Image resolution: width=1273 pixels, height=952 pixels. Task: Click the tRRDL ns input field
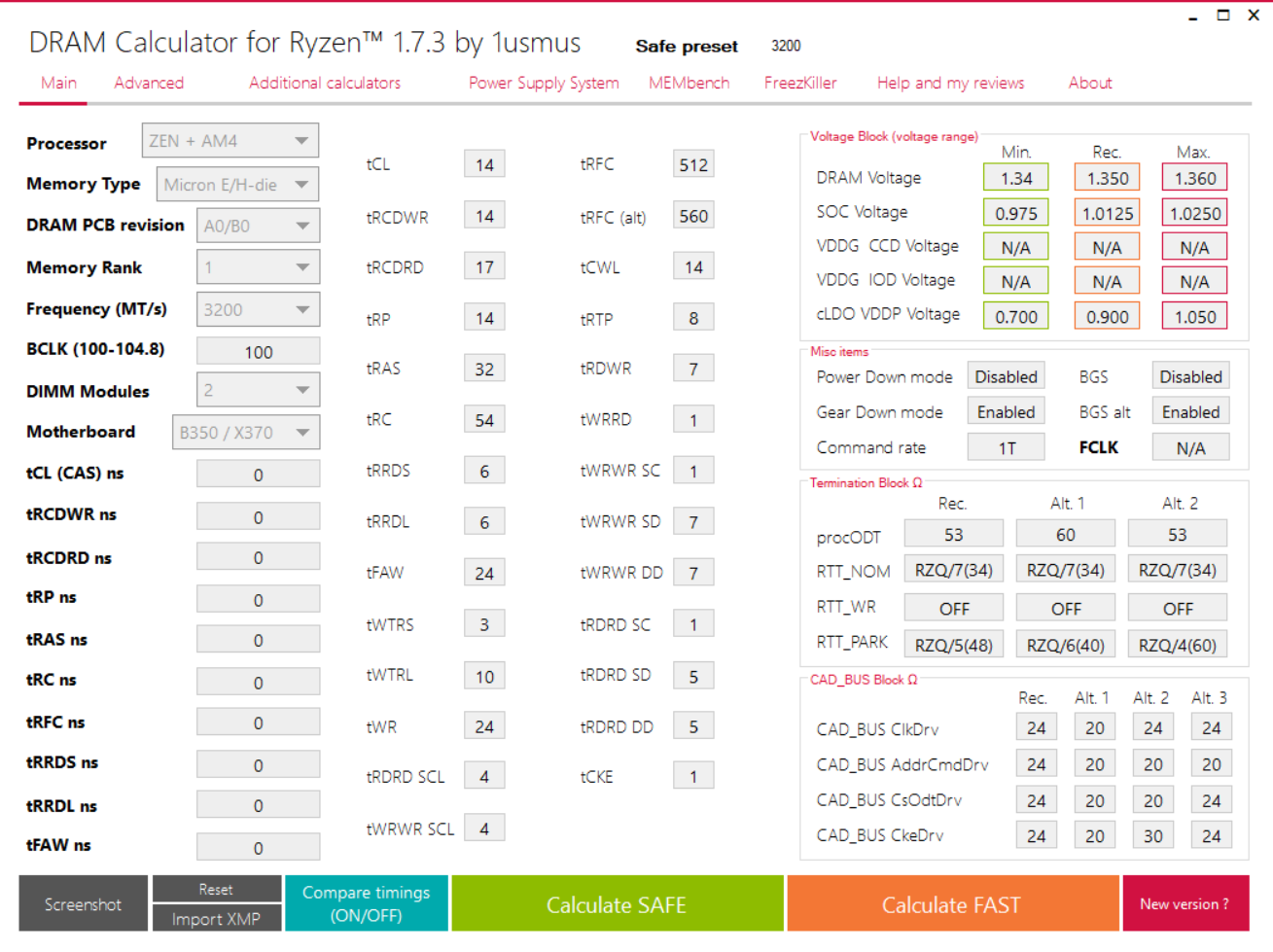(x=258, y=805)
